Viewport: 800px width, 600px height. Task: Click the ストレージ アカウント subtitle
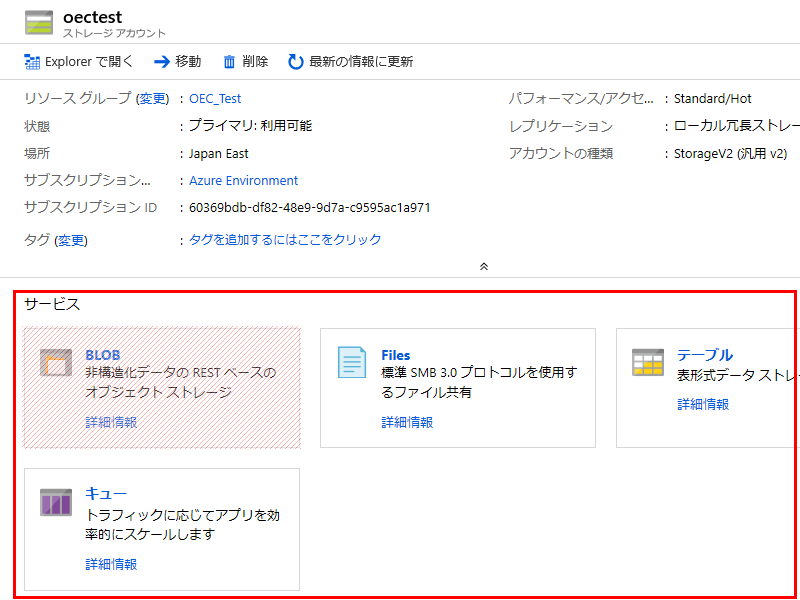pos(114,34)
